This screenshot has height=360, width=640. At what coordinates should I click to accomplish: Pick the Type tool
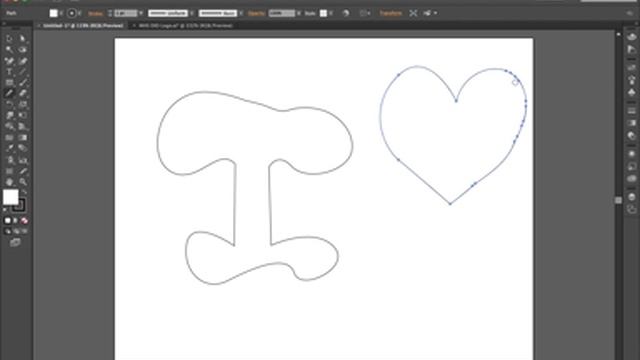coord(9,72)
